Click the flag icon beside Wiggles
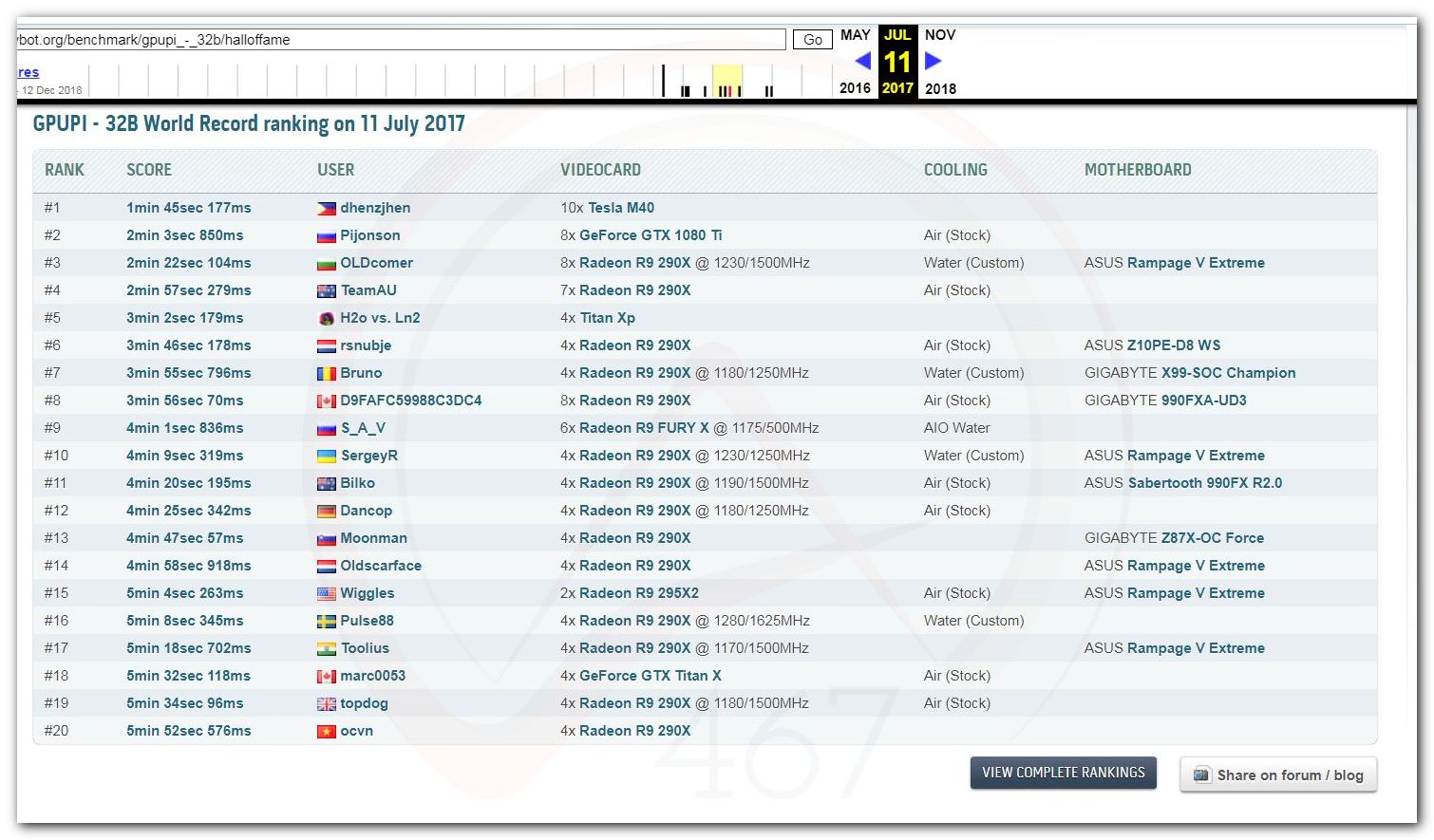Image resolution: width=1434 pixels, height=840 pixels. point(326,593)
